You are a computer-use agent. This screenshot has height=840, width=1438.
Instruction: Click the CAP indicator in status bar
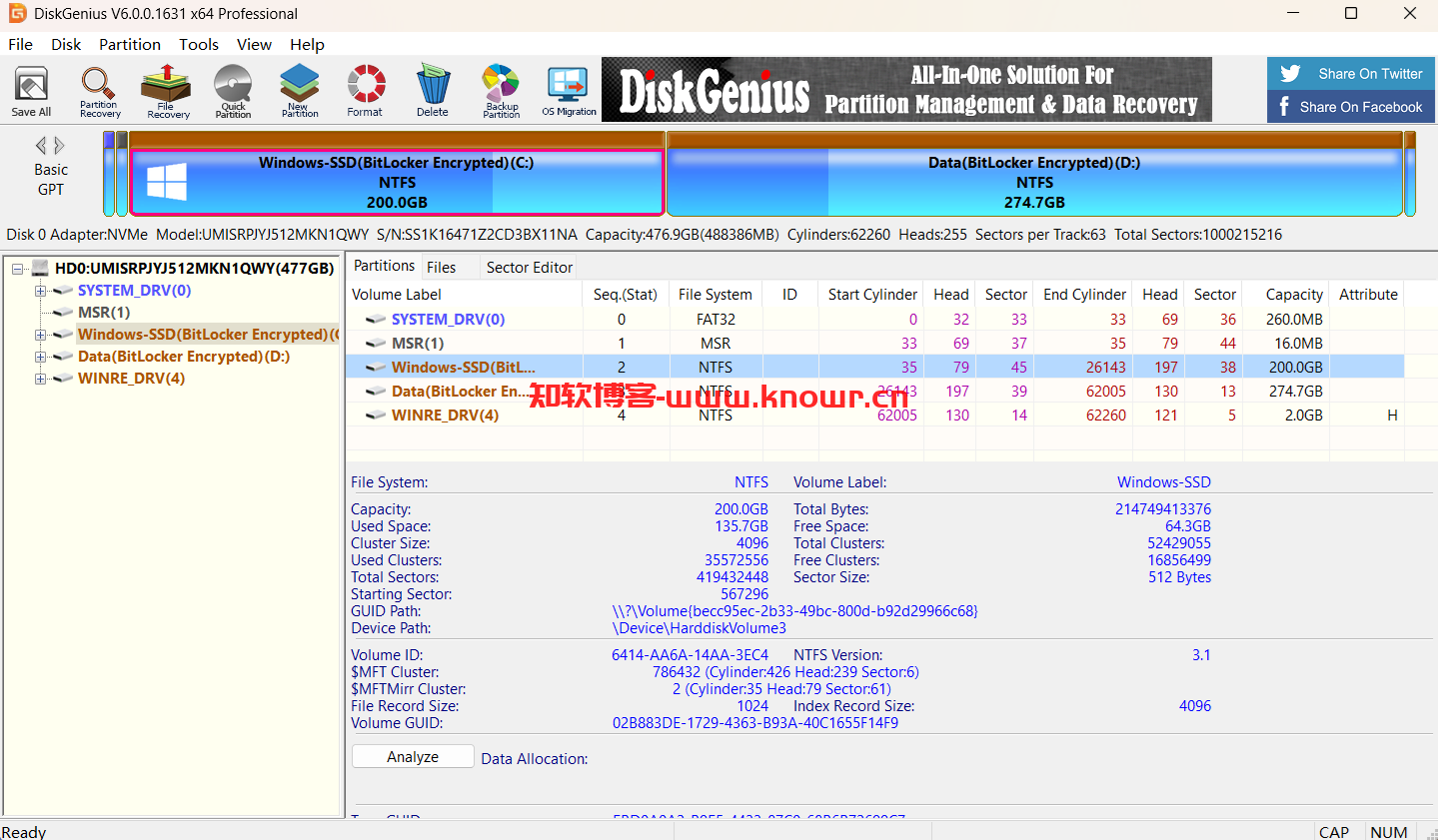click(x=1334, y=832)
